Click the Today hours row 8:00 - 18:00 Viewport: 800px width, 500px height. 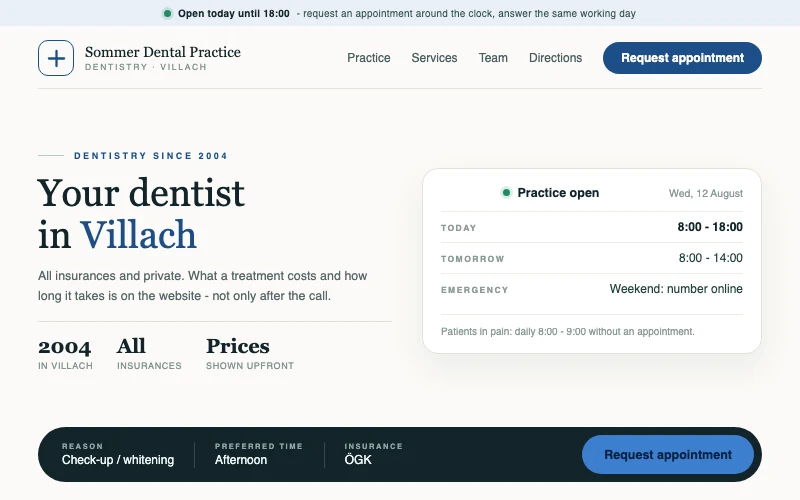point(592,227)
